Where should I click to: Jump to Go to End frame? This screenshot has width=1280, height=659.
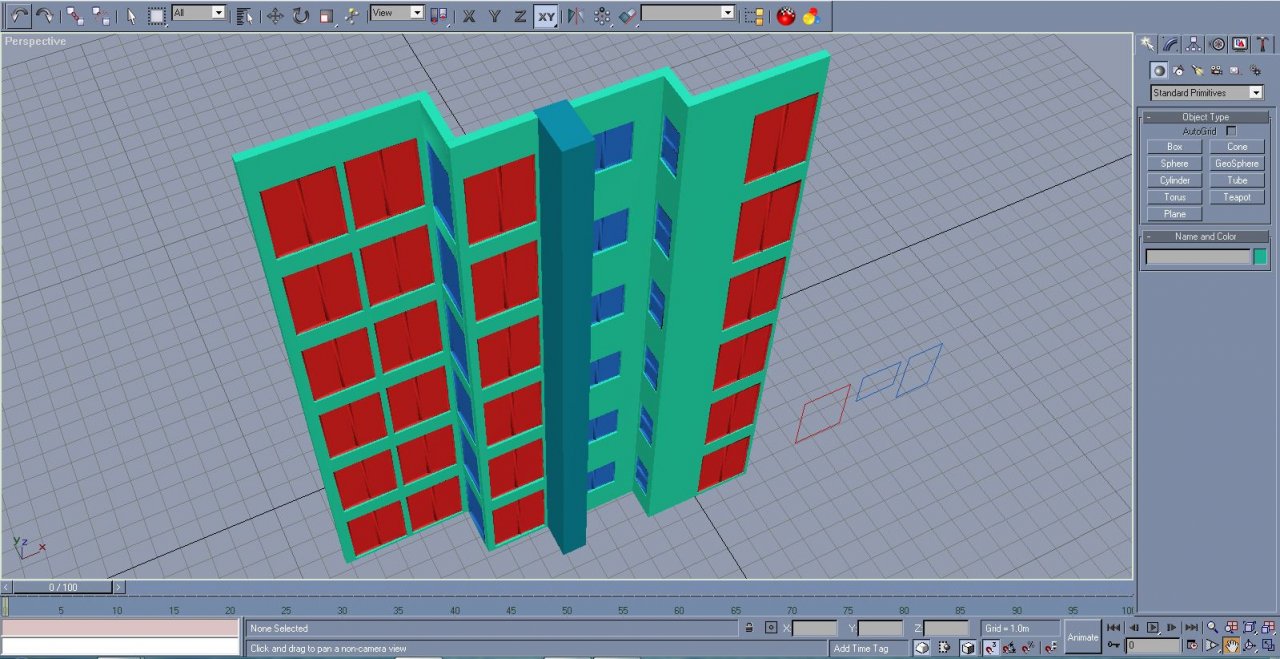1191,627
